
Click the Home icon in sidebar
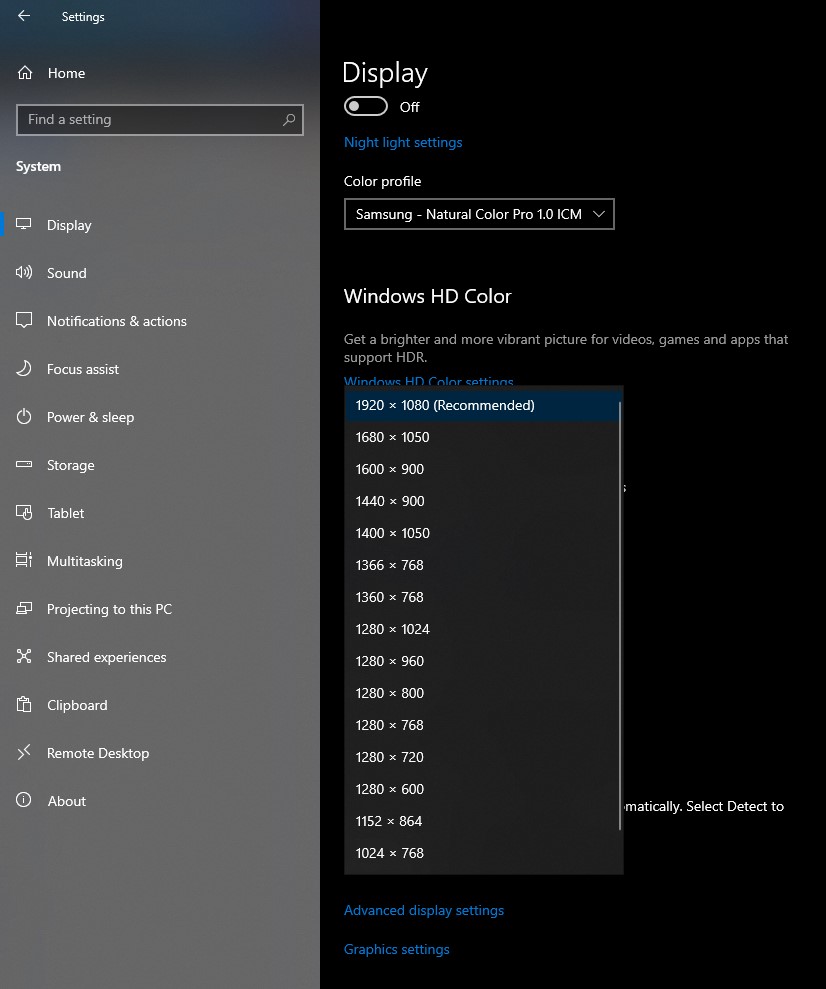pos(25,73)
